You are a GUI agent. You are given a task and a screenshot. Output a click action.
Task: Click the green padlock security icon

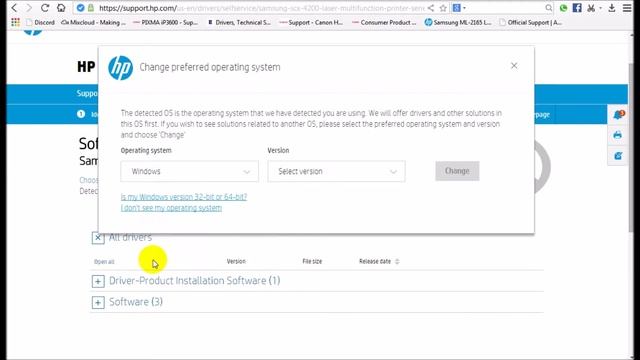tap(91, 8)
